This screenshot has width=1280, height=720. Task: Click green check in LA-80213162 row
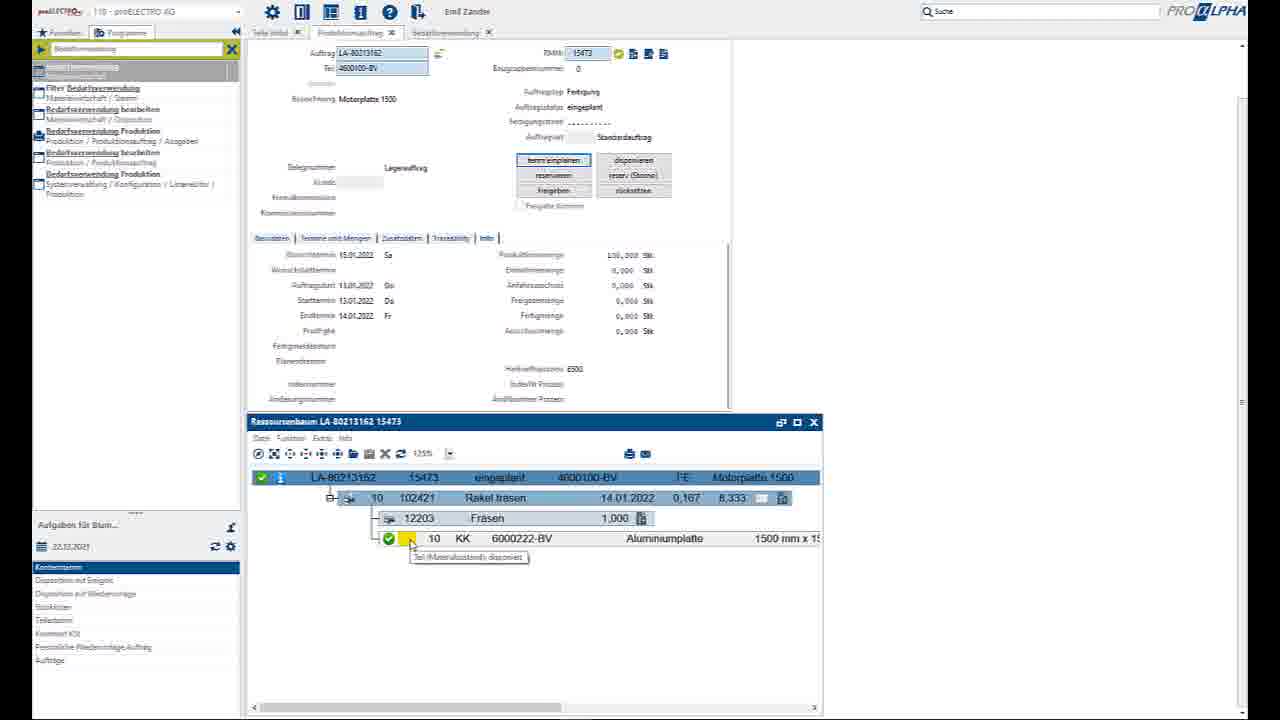(x=262, y=478)
